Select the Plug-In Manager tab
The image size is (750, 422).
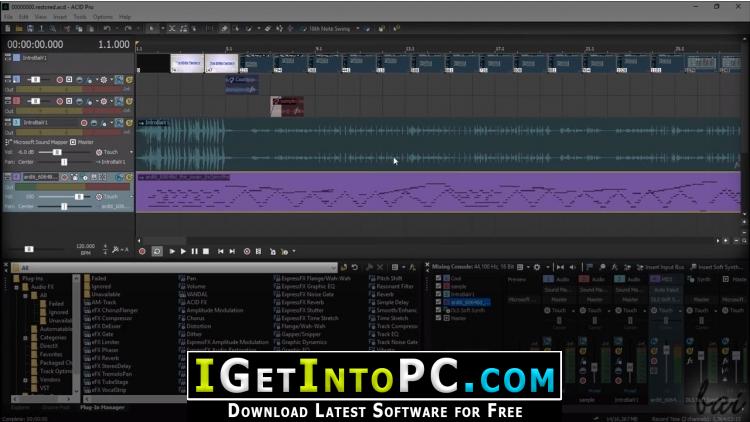coord(102,408)
